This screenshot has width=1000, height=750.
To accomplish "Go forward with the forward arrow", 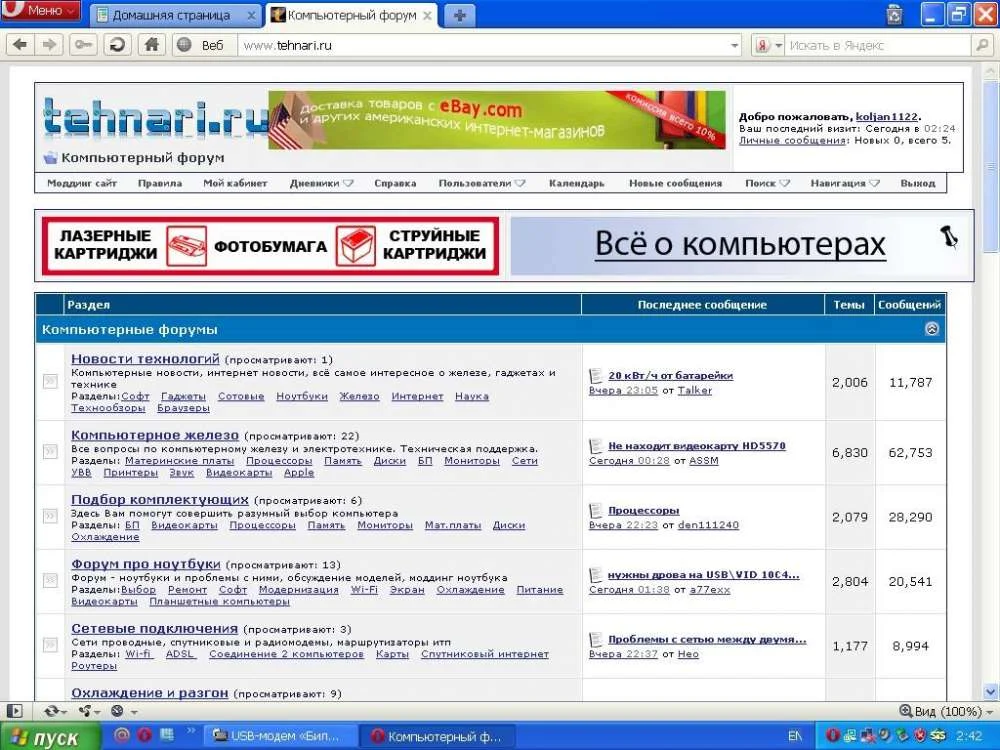I will (x=49, y=45).
